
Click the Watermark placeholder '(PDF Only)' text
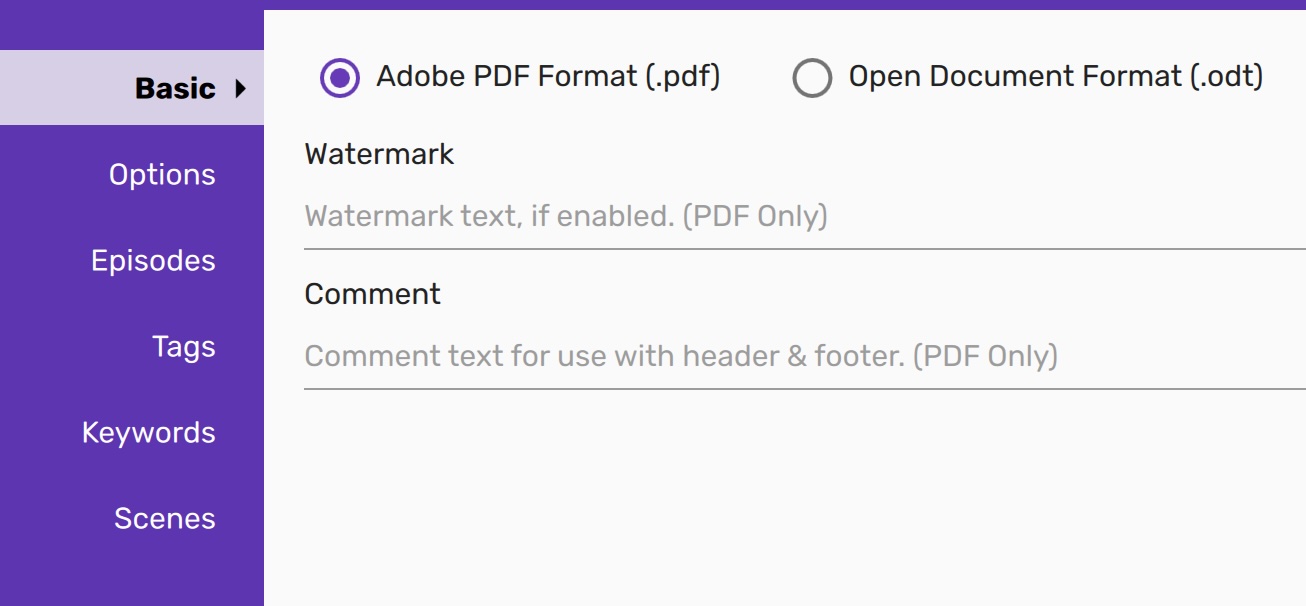755,217
